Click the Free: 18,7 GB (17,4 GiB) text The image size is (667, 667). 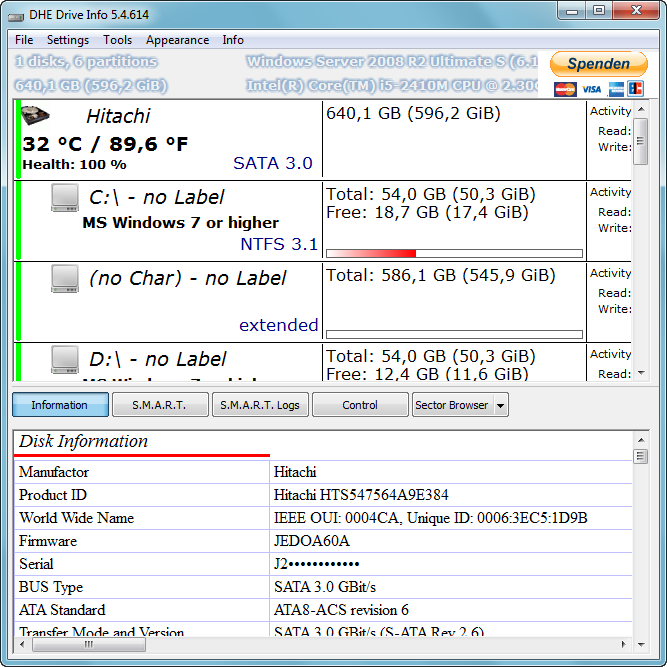(427, 212)
